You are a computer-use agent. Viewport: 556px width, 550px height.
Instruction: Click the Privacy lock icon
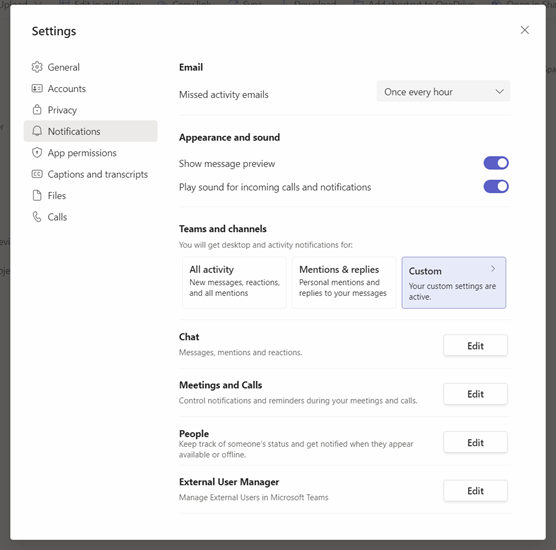[37, 110]
